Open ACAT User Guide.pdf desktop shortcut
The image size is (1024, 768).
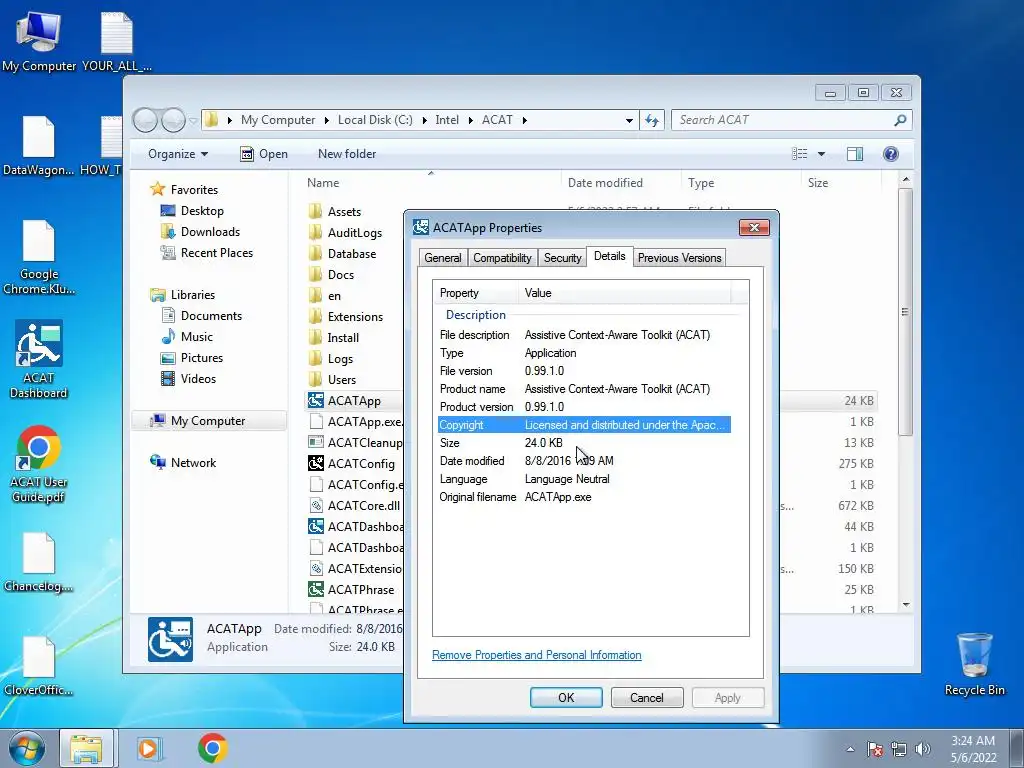(39, 464)
